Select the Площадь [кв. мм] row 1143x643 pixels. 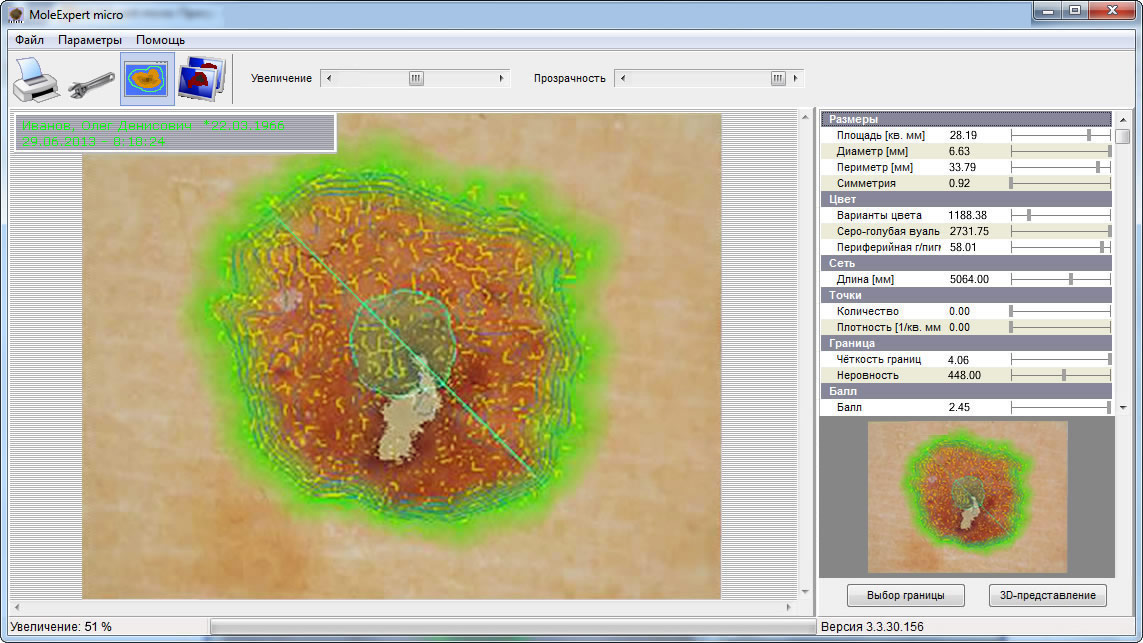[880, 135]
